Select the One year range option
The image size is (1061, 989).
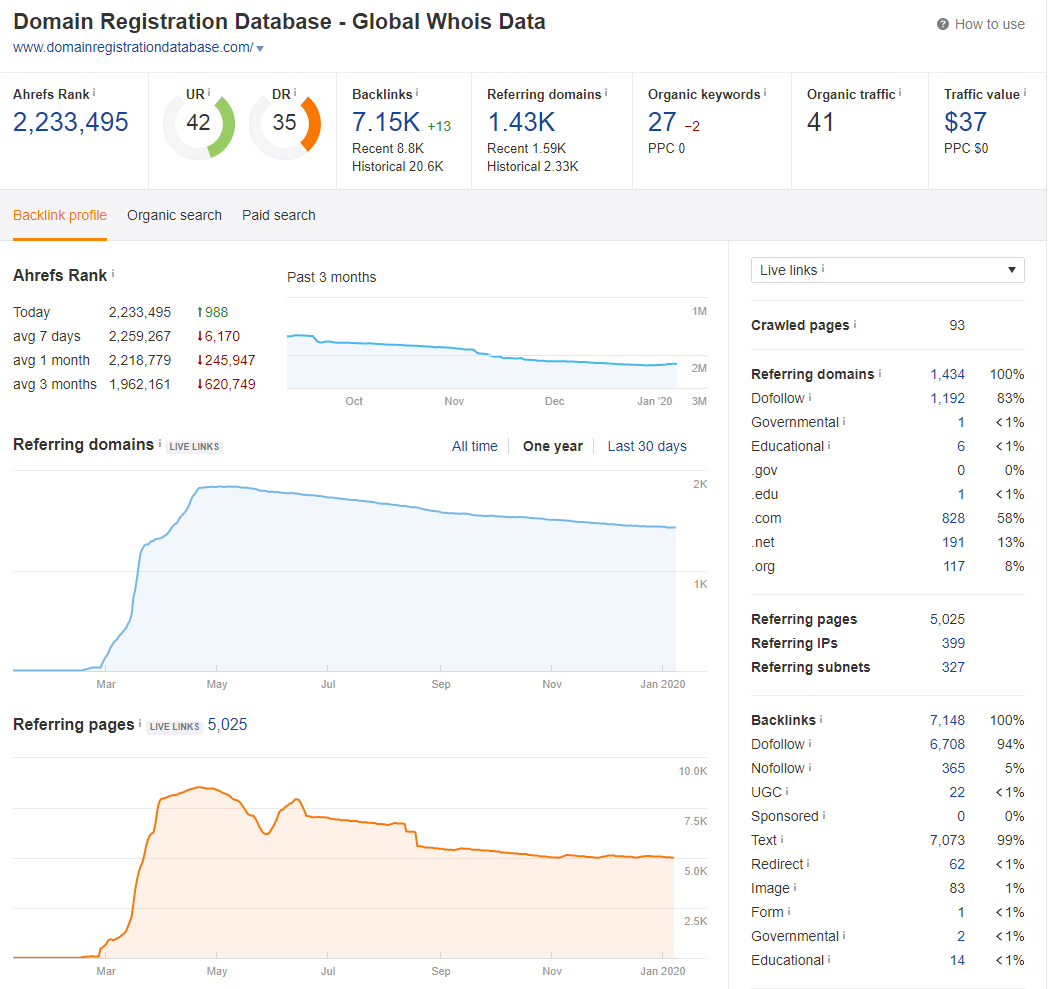point(552,446)
